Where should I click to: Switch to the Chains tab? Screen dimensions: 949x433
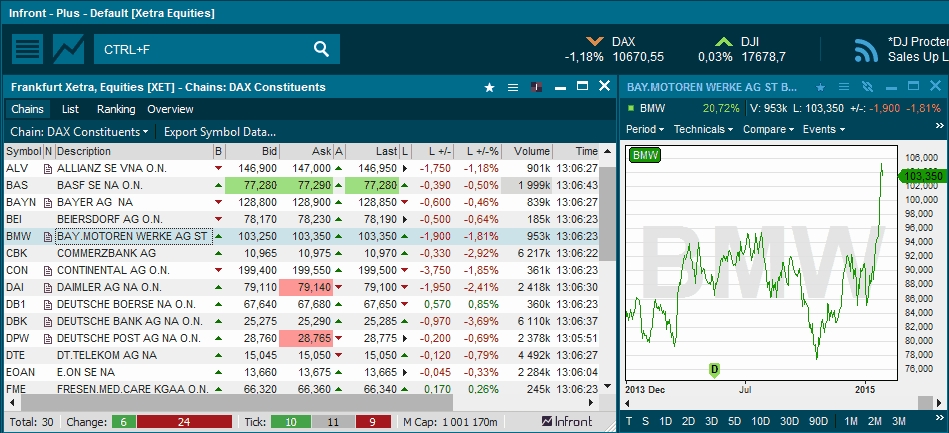pyautogui.click(x=28, y=109)
